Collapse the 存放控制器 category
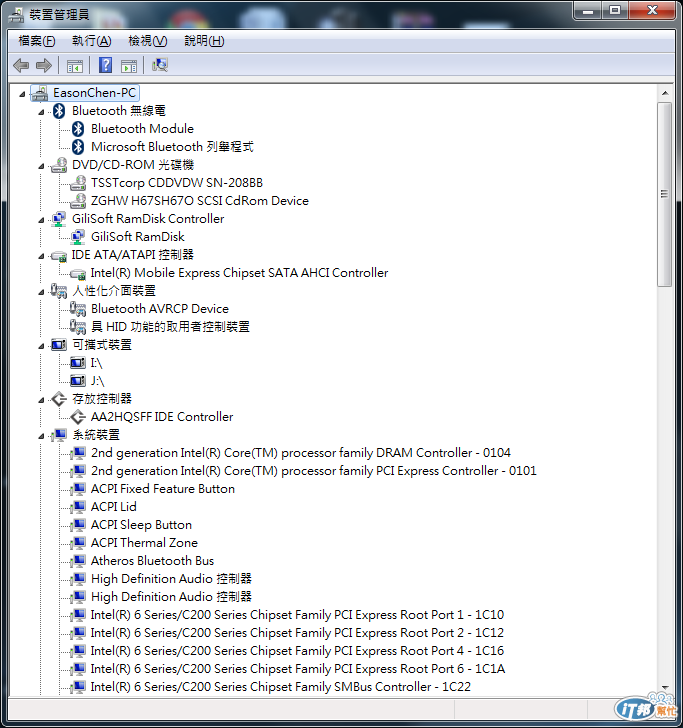This screenshot has width=683, height=728. pyautogui.click(x=41, y=400)
